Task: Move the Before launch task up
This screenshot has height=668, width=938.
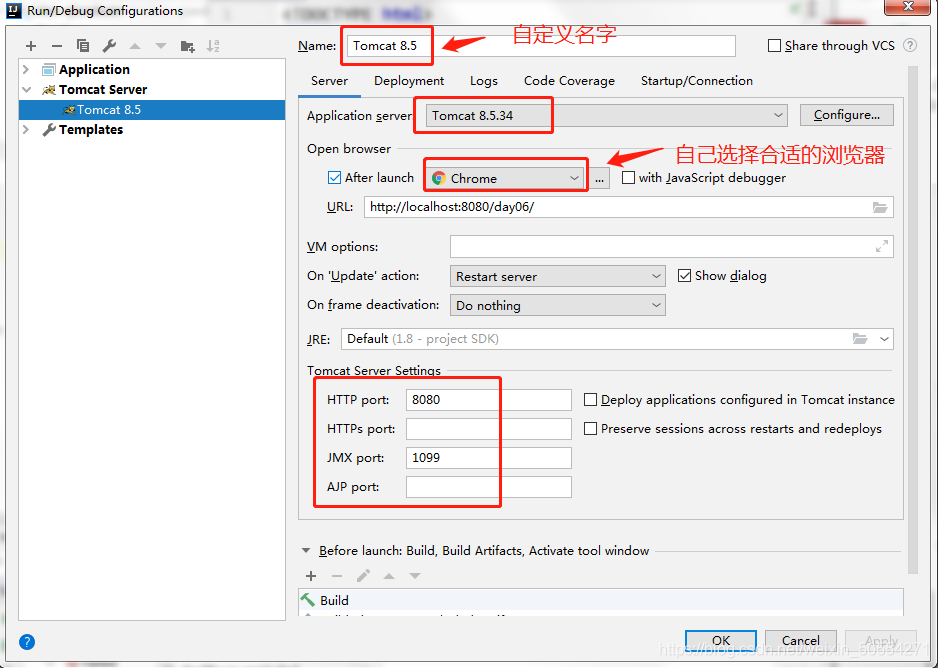Action: pos(389,576)
